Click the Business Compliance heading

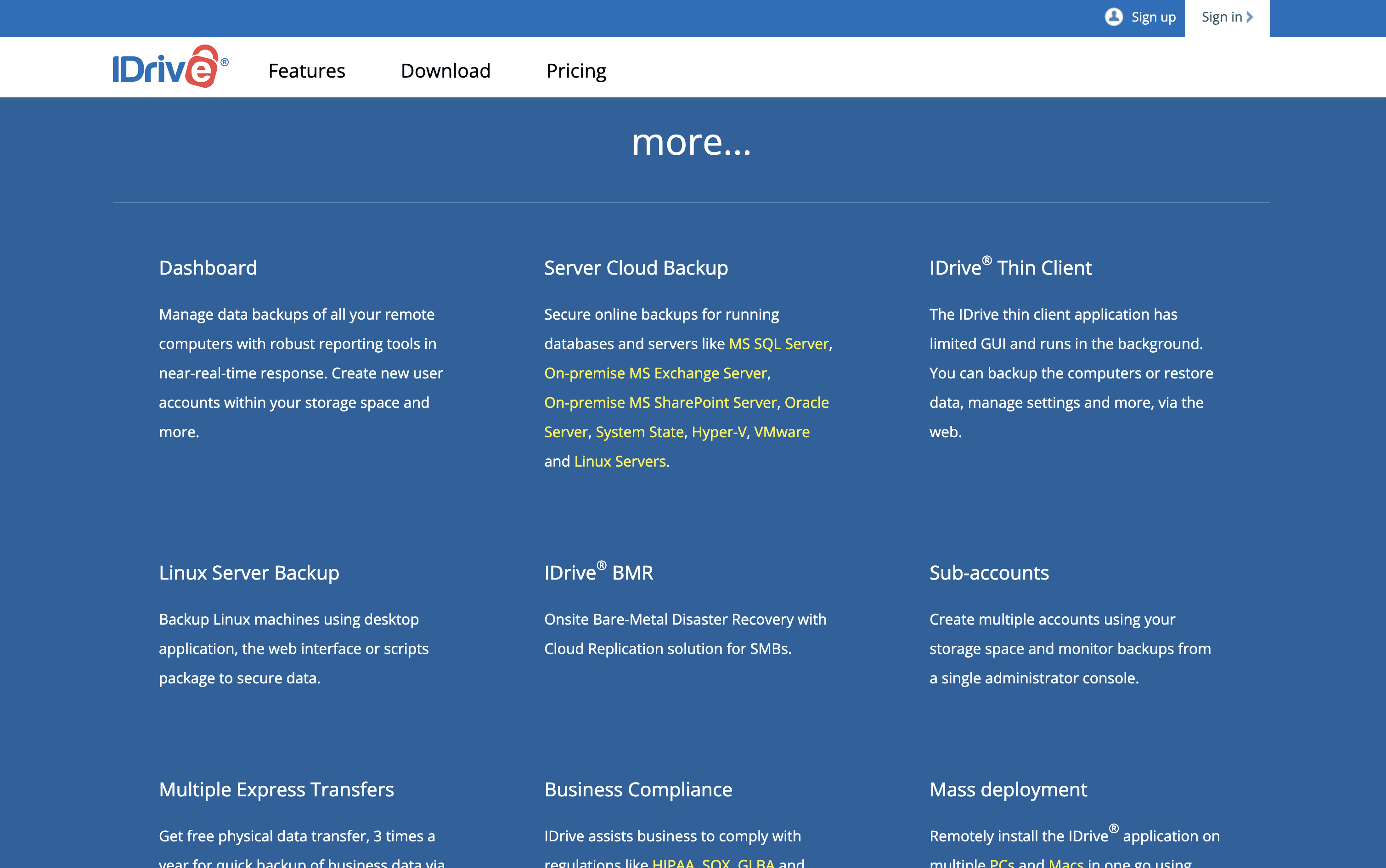point(638,789)
